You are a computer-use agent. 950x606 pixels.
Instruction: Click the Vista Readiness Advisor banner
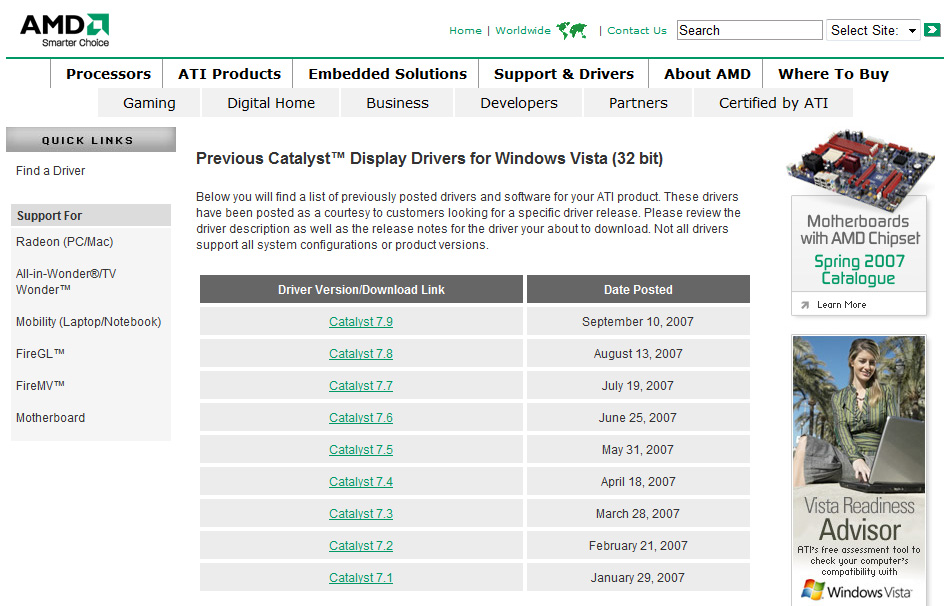pyautogui.click(x=859, y=470)
